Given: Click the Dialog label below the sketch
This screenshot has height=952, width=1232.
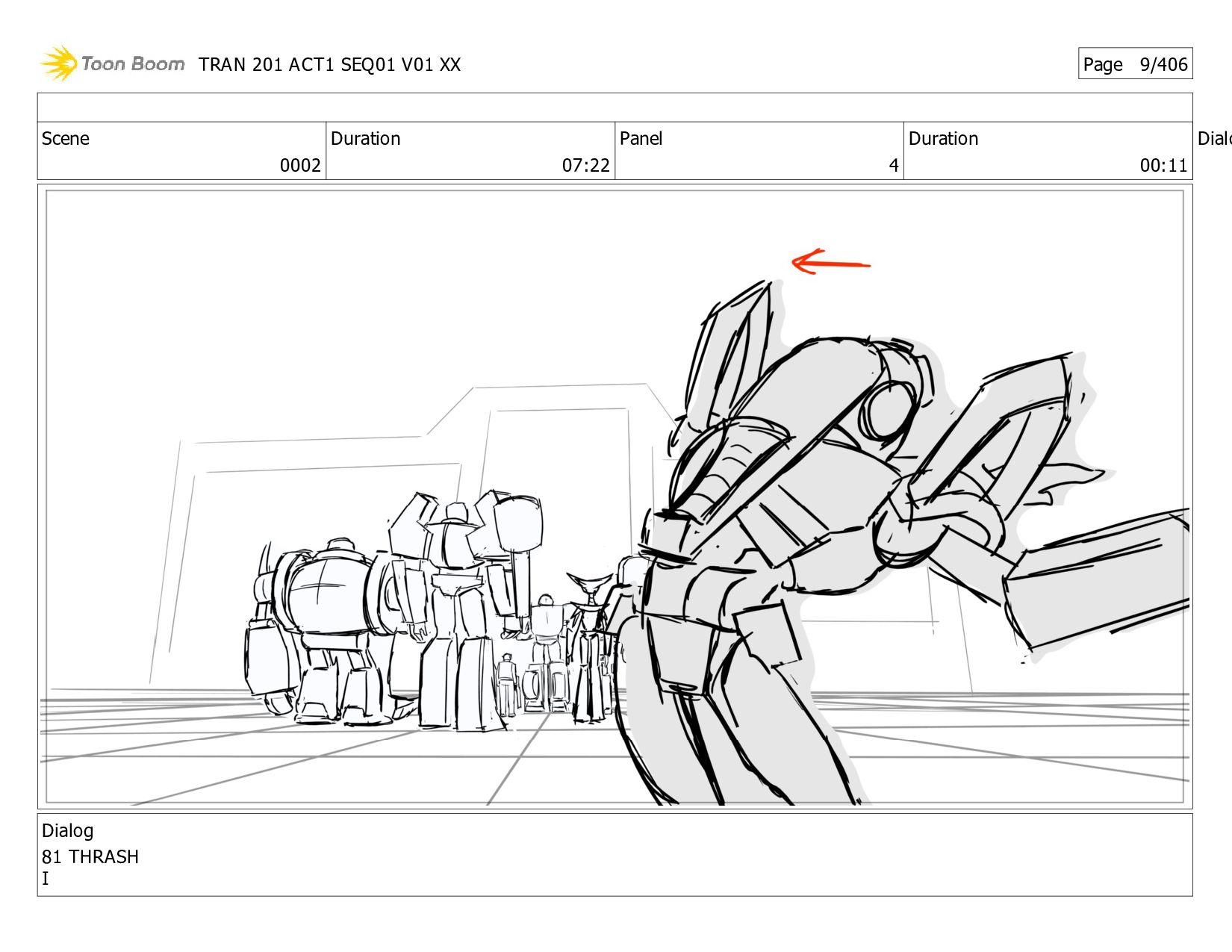Looking at the screenshot, I should pos(68,831).
